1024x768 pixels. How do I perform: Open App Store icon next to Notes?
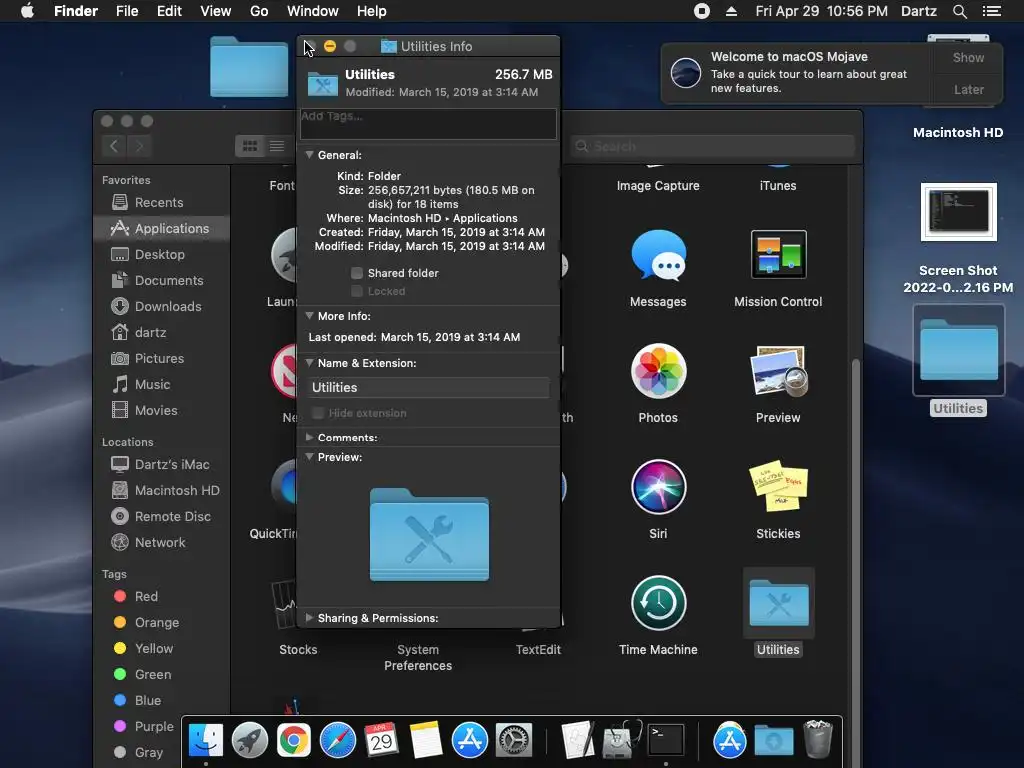[470, 741]
